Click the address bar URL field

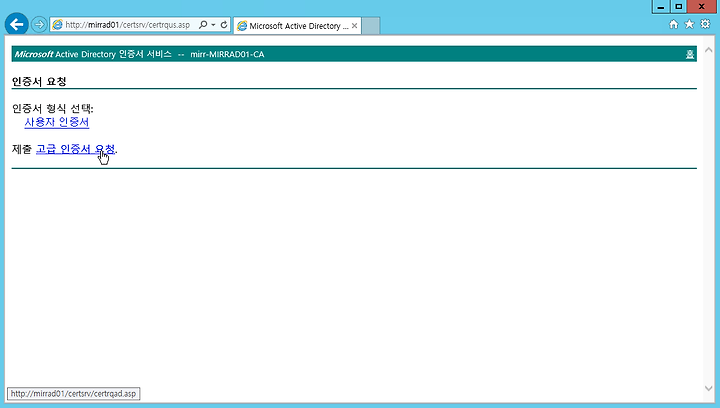point(128,25)
